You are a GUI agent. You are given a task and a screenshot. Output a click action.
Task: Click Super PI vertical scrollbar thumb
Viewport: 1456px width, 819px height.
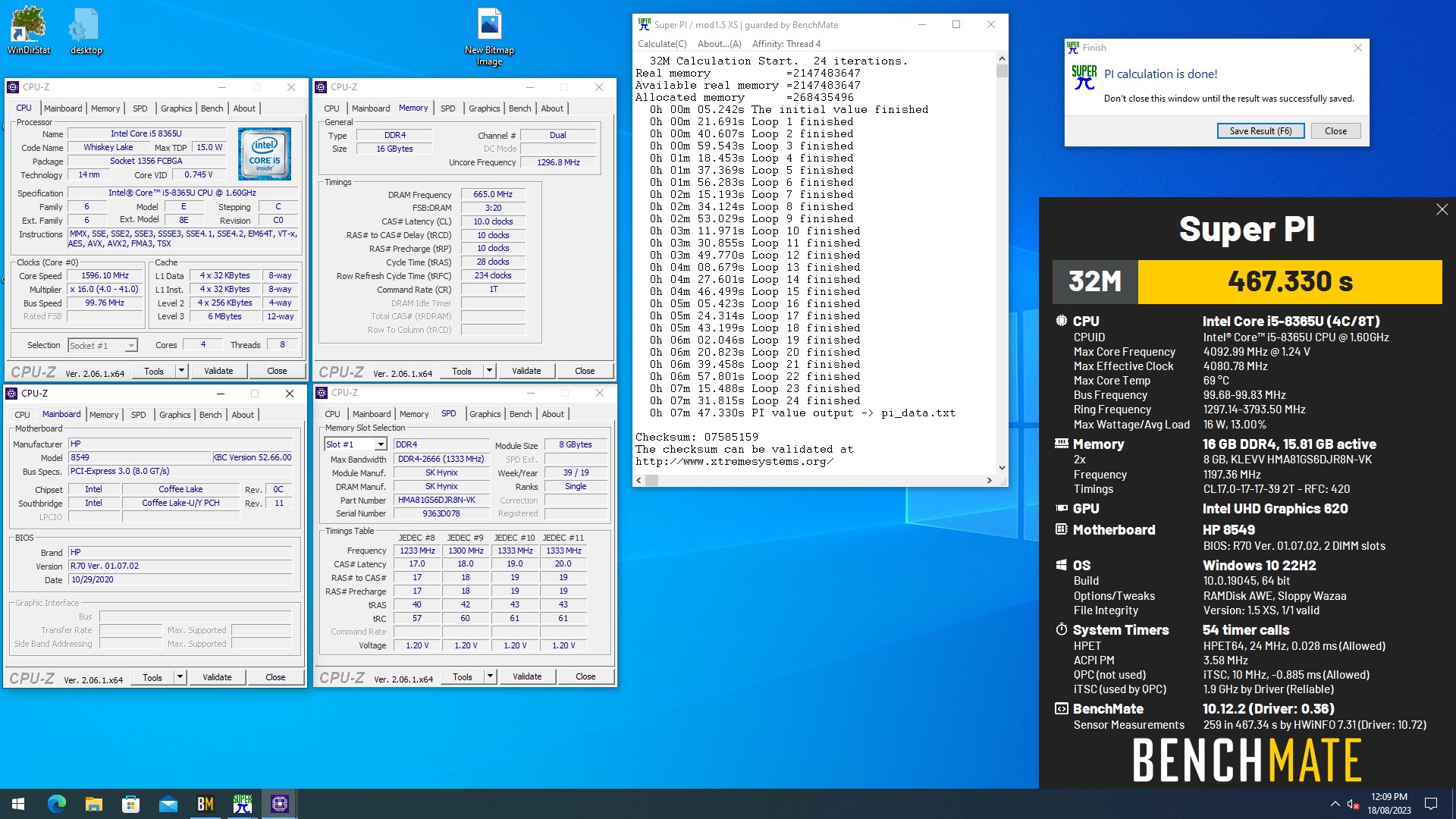1002,71
